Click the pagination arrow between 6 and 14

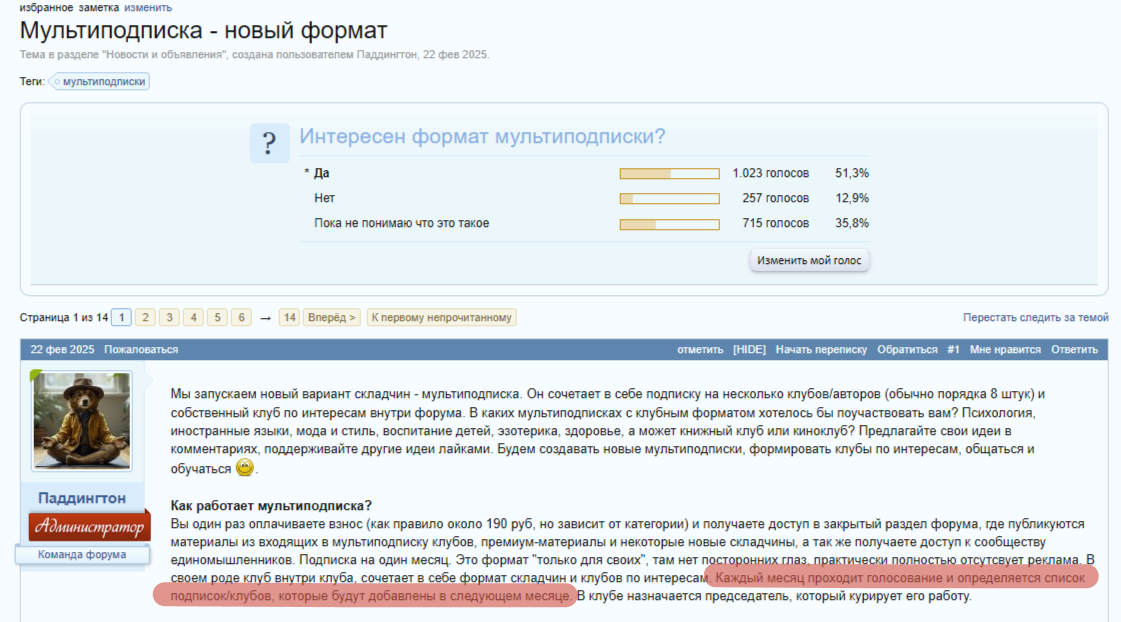point(265,318)
